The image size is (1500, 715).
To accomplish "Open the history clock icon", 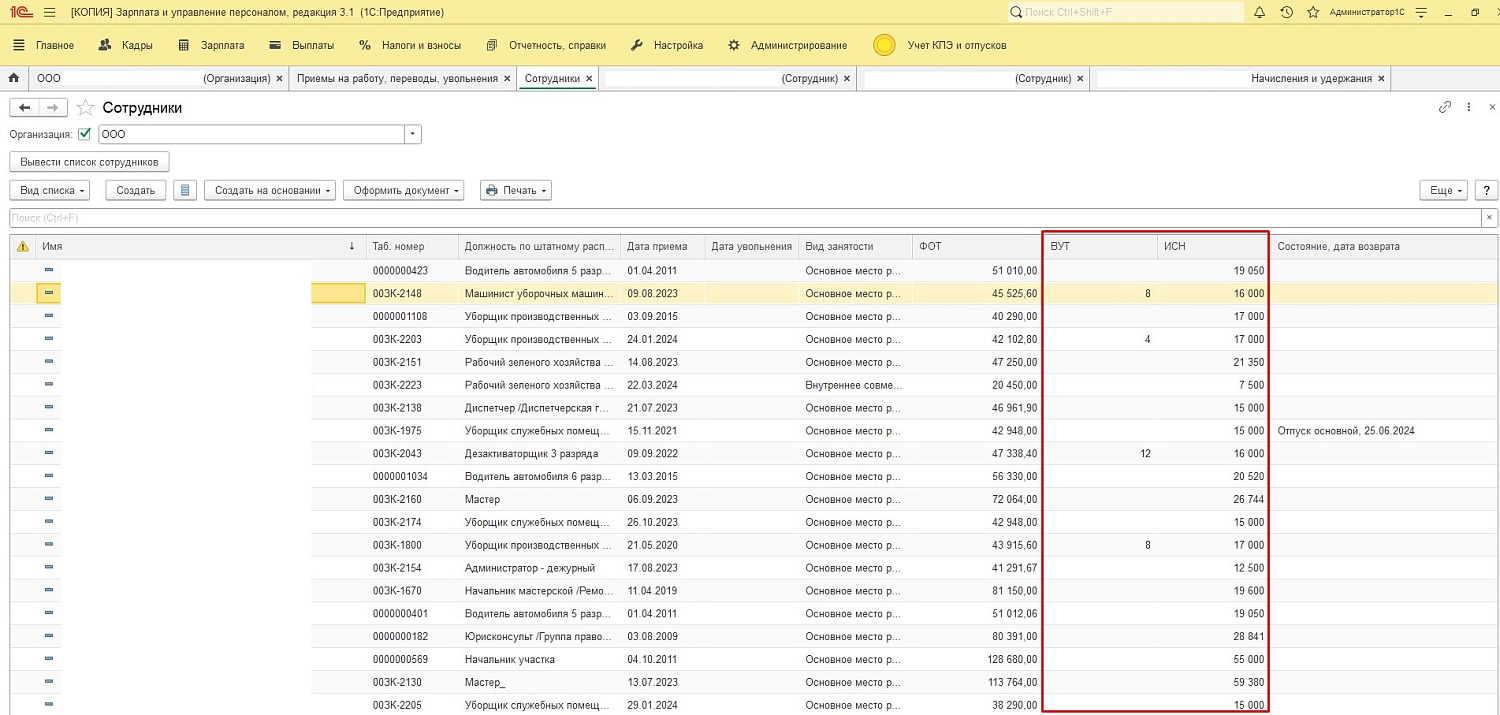I will pos(1286,12).
